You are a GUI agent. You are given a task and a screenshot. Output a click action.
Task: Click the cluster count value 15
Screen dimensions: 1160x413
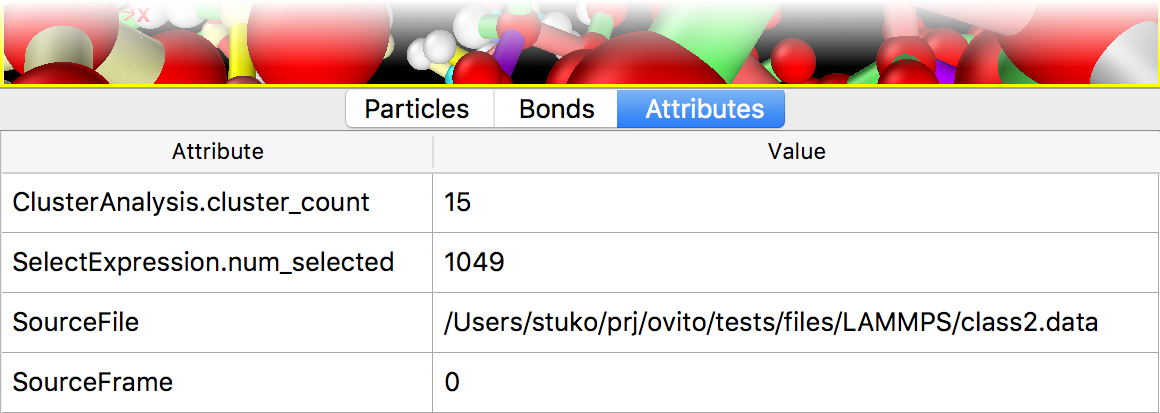click(x=458, y=203)
